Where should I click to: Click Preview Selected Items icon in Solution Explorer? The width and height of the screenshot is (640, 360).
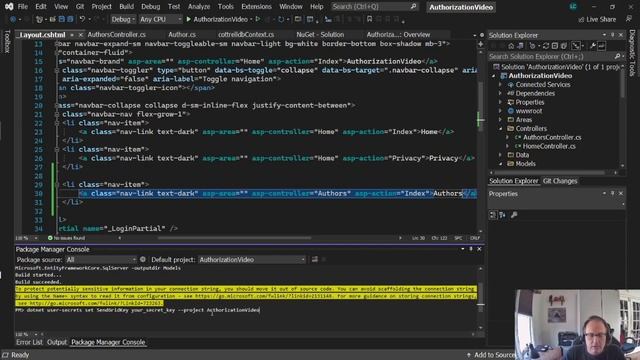coord(602,46)
